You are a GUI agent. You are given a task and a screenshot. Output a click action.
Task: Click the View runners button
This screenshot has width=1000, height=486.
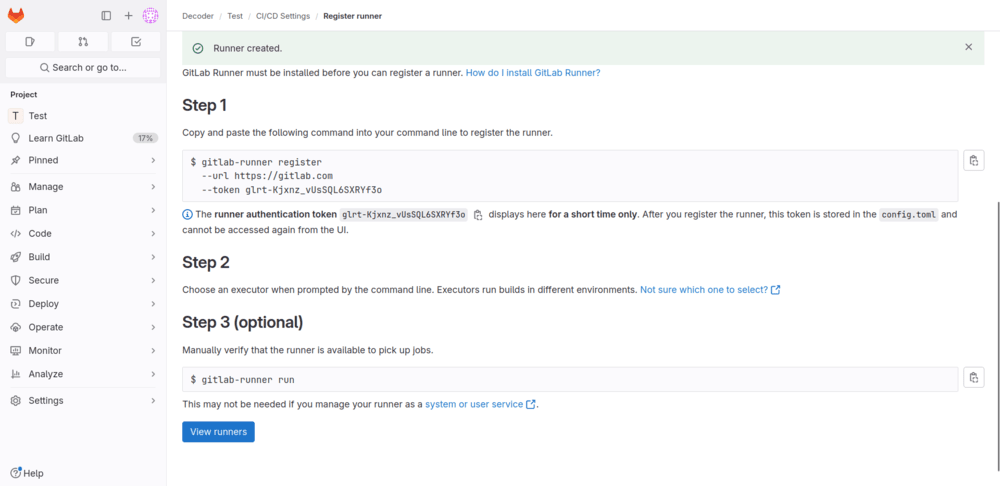(218, 432)
